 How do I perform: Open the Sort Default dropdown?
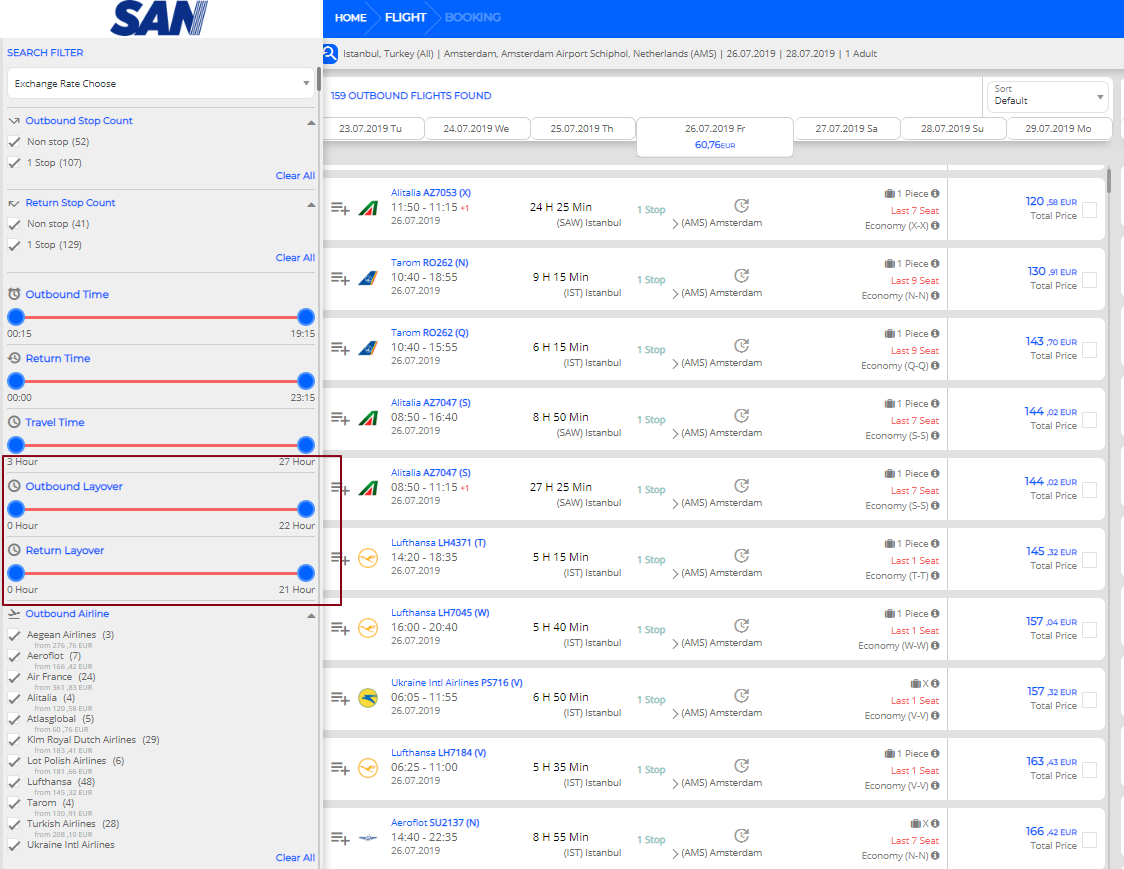[1046, 96]
